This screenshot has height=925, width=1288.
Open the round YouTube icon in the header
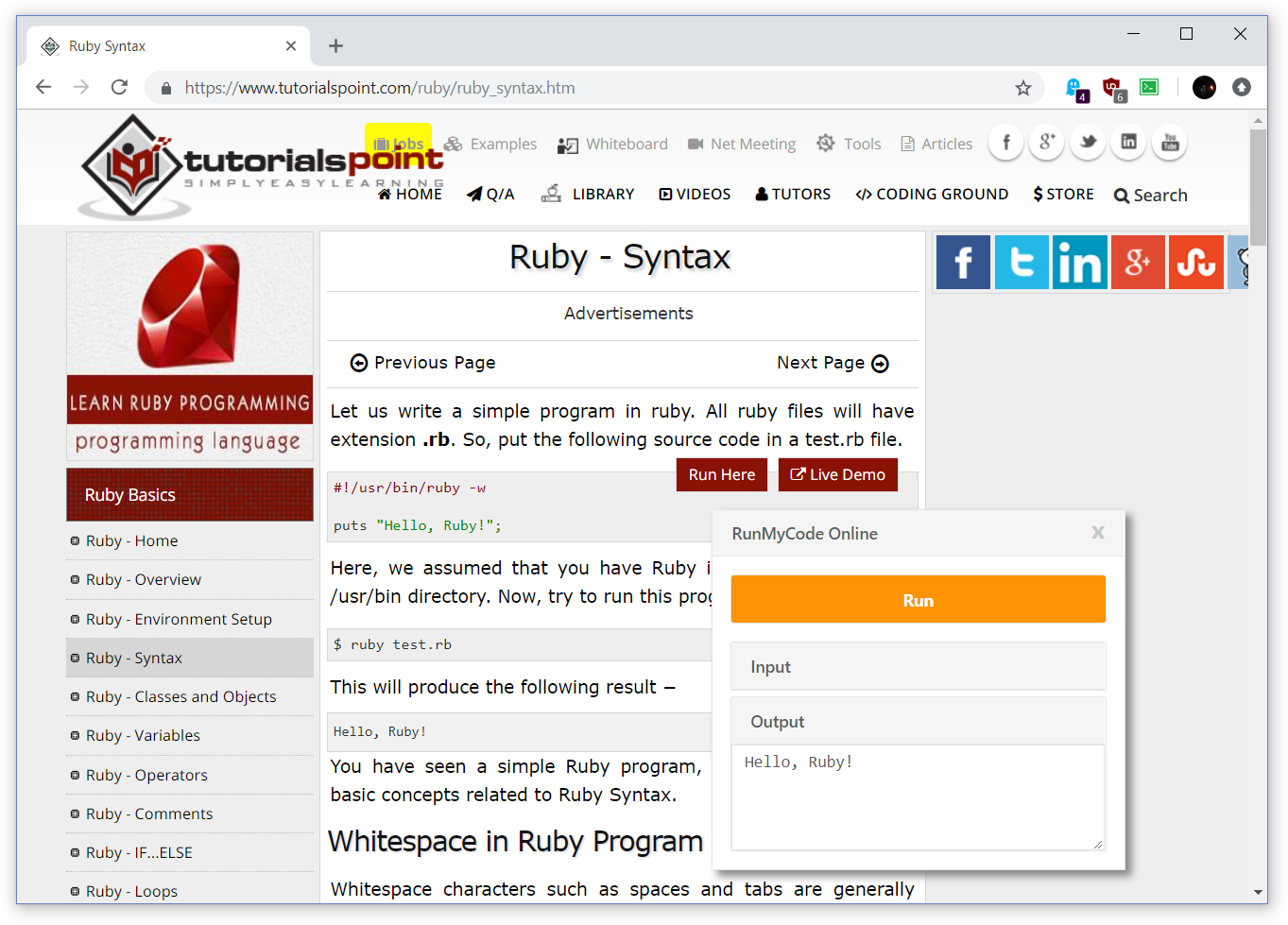coord(1170,143)
